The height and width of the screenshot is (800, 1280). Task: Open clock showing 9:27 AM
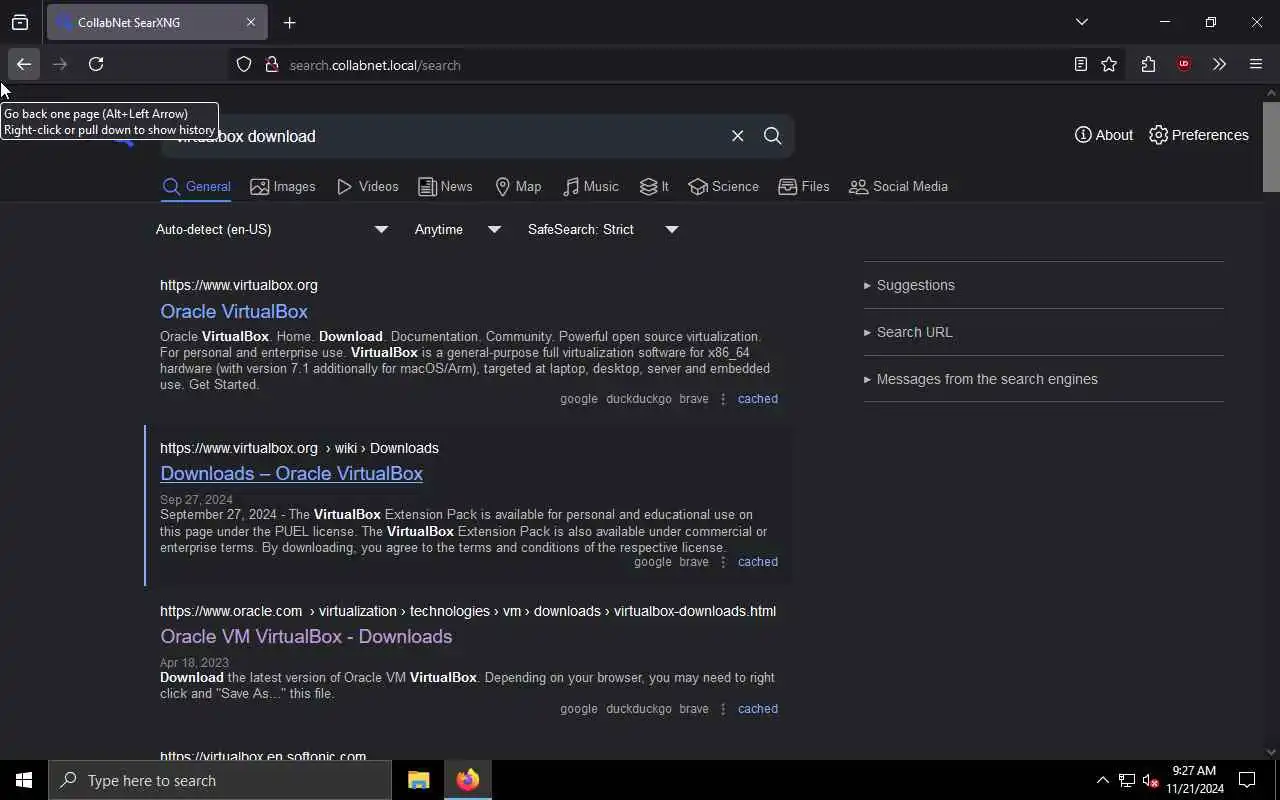(x=1194, y=780)
